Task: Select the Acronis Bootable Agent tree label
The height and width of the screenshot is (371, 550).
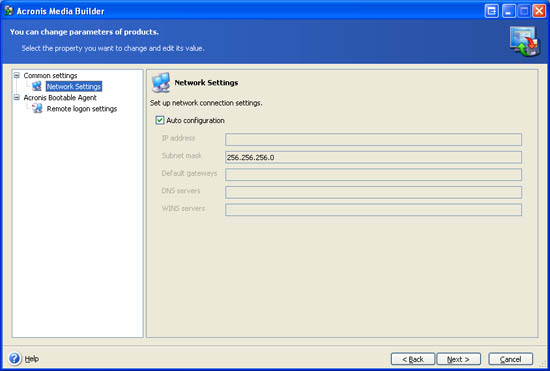Action: 60,97
